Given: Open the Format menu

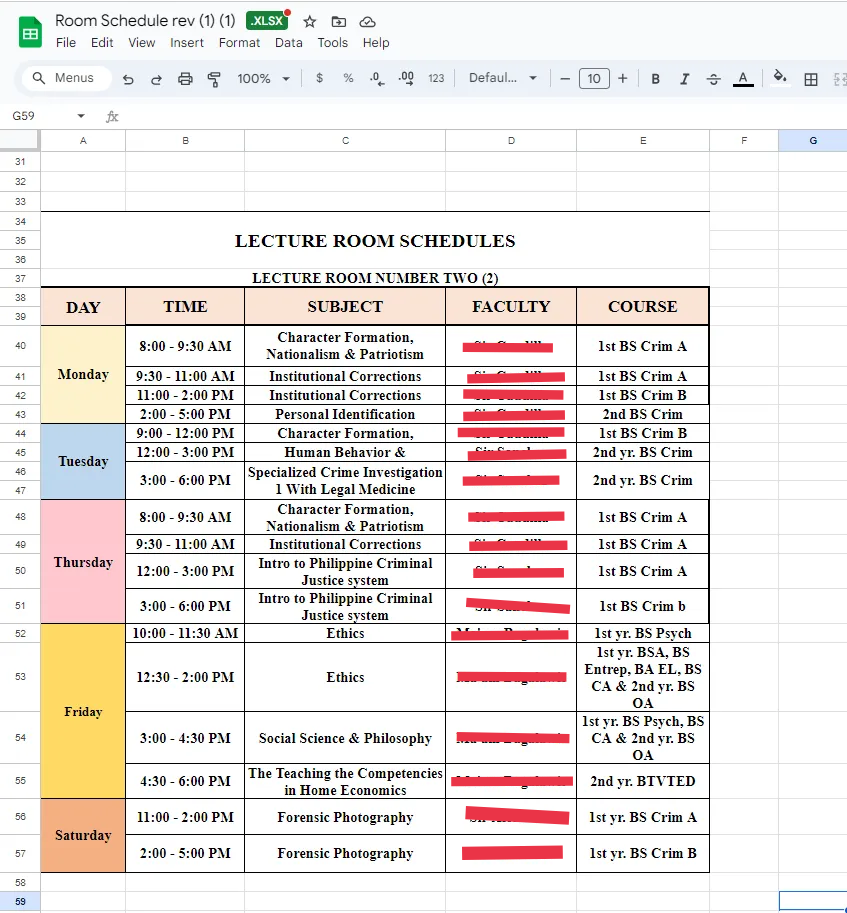Looking at the screenshot, I should coord(239,43).
